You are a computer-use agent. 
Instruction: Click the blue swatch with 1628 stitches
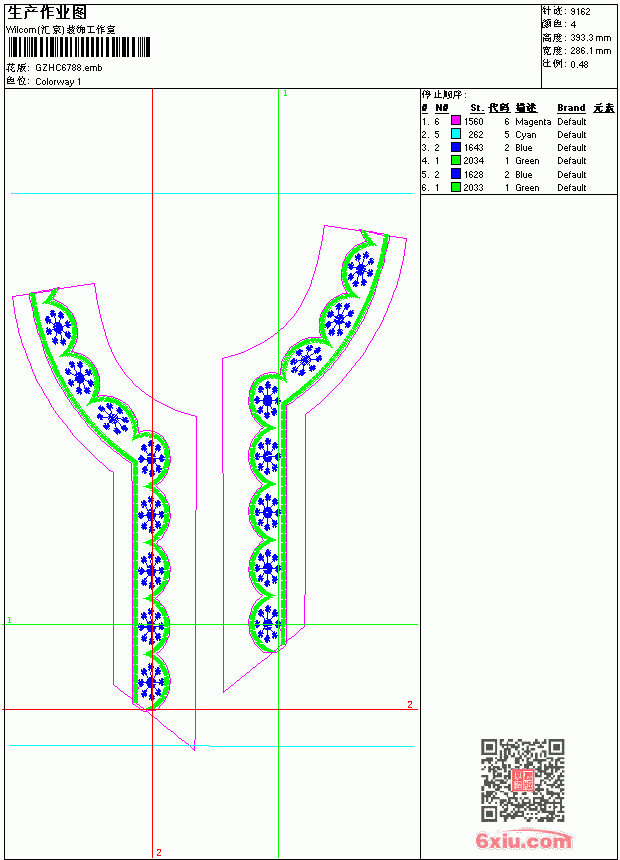tap(455, 174)
